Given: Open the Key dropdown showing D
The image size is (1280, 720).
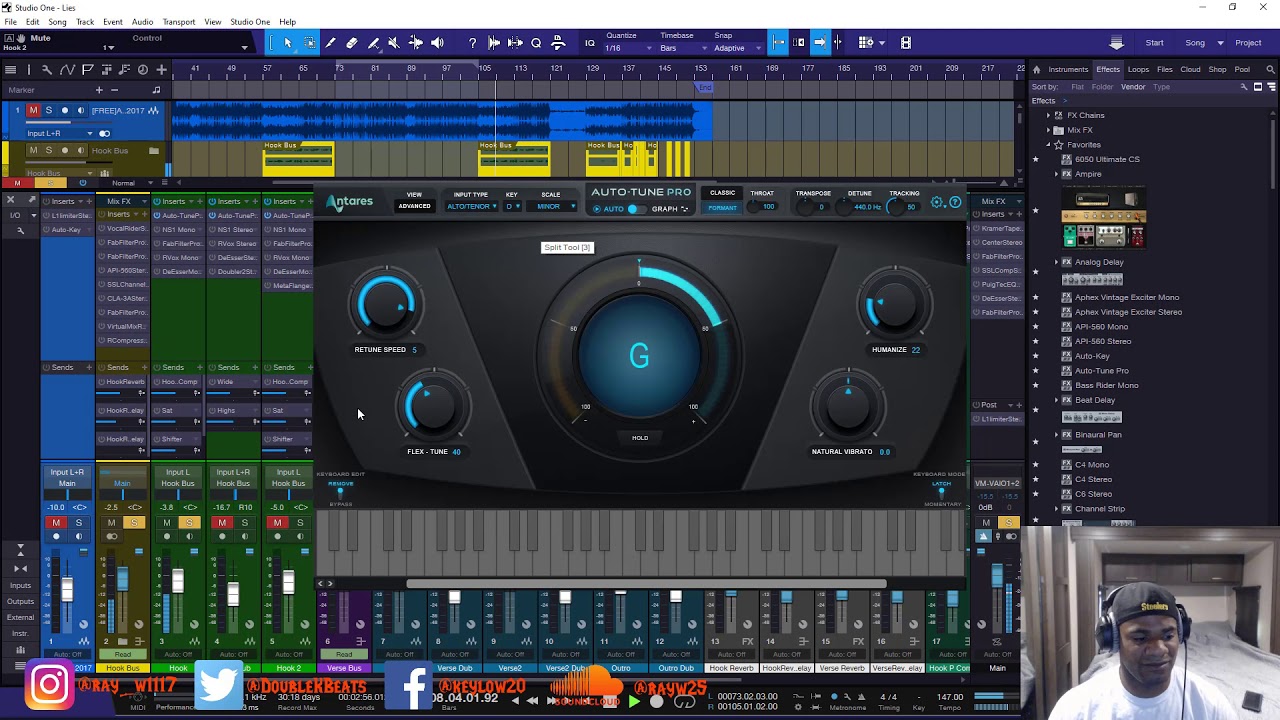Looking at the screenshot, I should [512, 207].
